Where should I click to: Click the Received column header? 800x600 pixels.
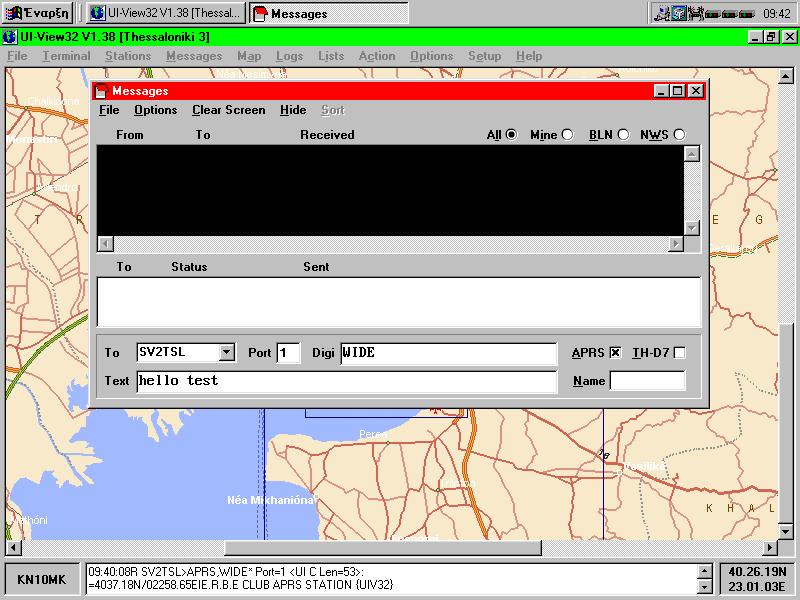327,135
